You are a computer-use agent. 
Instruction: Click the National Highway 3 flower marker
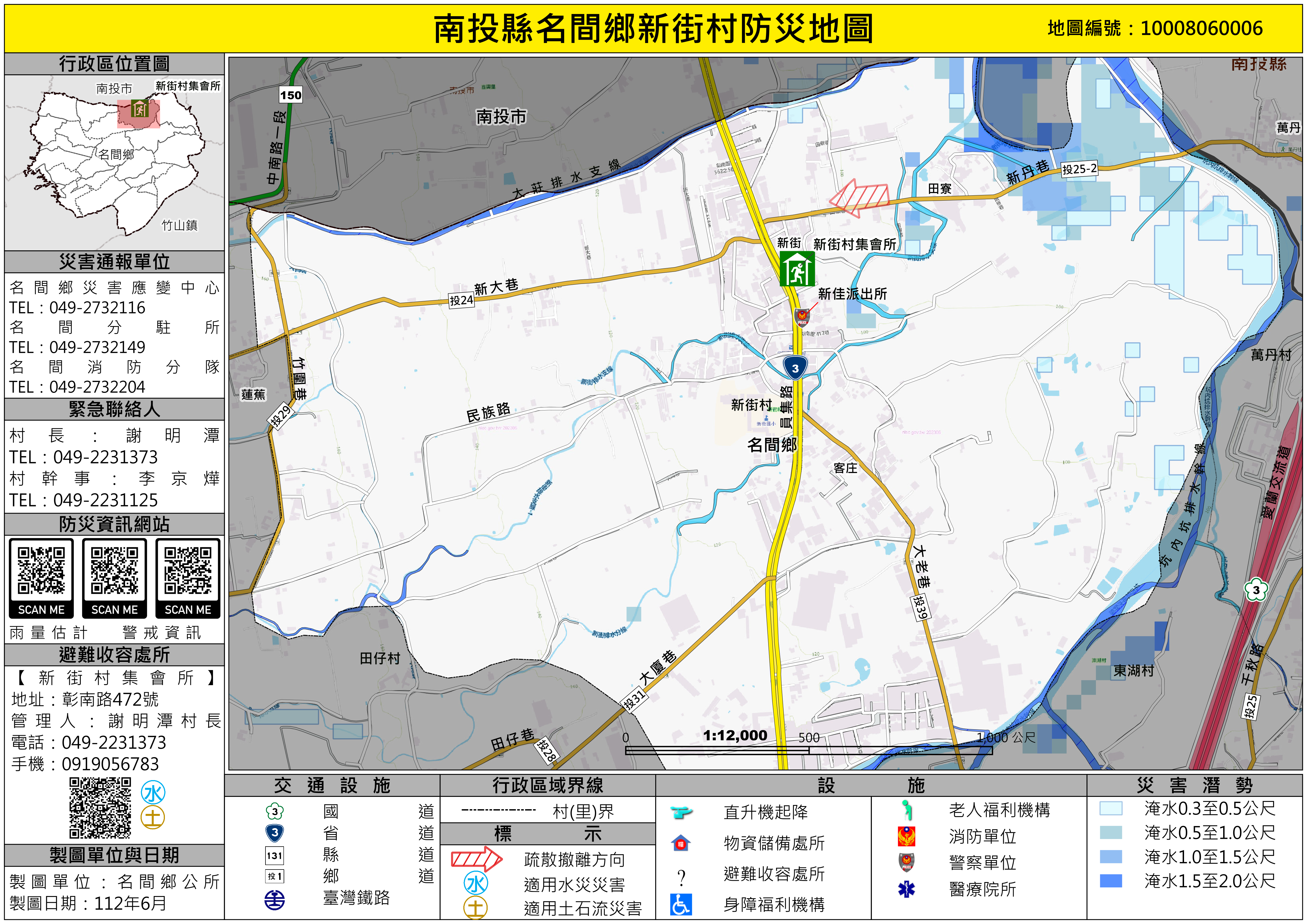(1256, 590)
